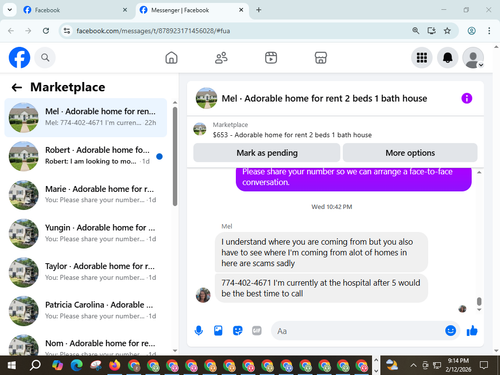Open the Video/Reels icon in navigation
Screen dimensions: 500x375
coord(271,58)
